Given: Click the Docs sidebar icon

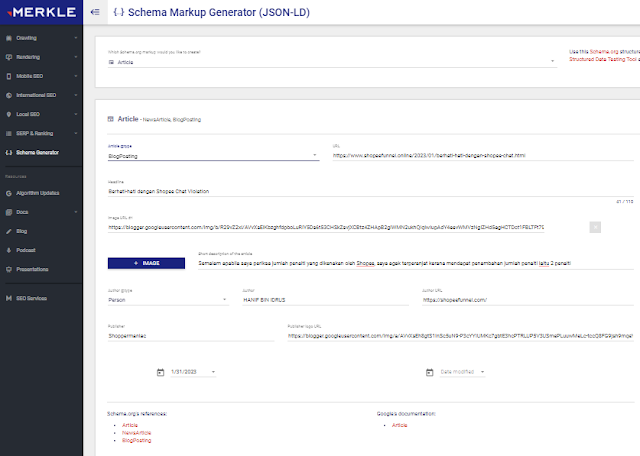Looking at the screenshot, I should pyautogui.click(x=9, y=212).
